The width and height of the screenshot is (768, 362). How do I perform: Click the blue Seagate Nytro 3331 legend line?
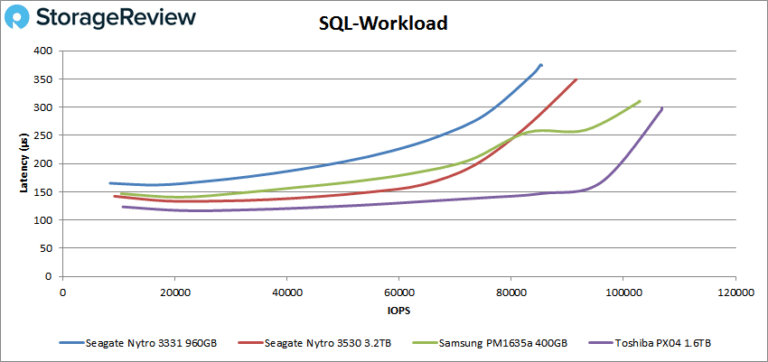(x=71, y=343)
